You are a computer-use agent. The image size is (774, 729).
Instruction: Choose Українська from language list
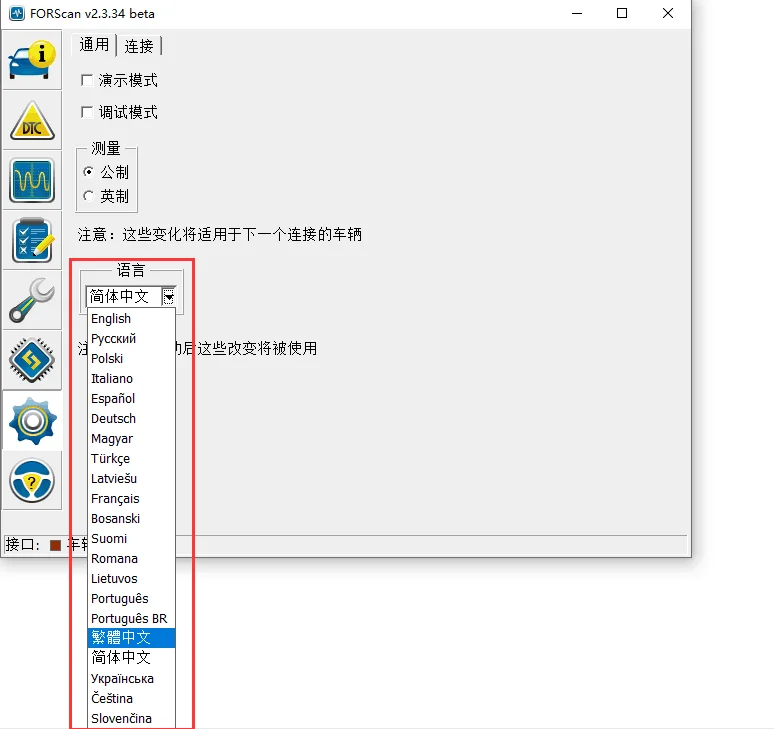[x=131, y=678]
